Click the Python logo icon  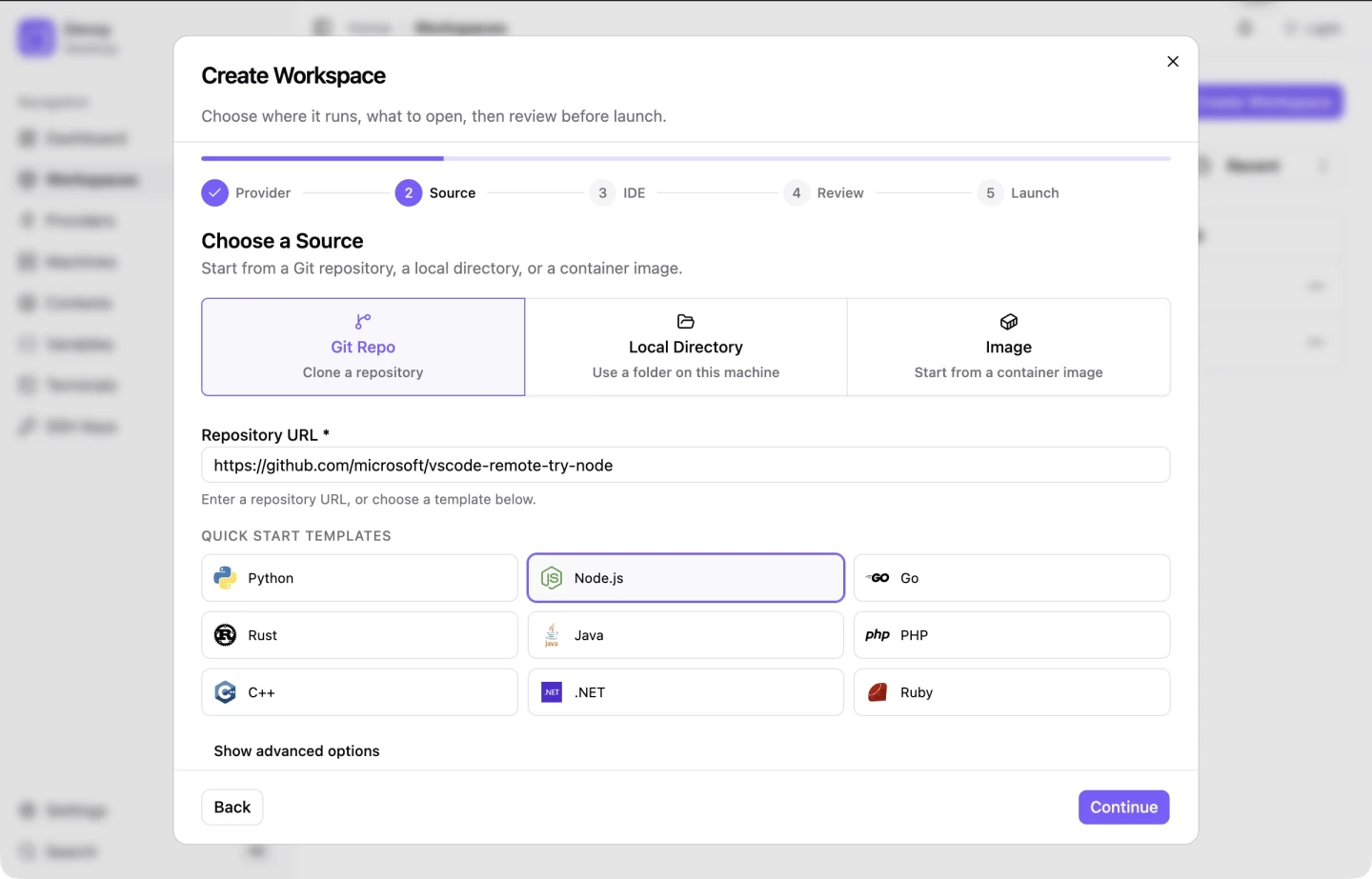[x=225, y=578]
